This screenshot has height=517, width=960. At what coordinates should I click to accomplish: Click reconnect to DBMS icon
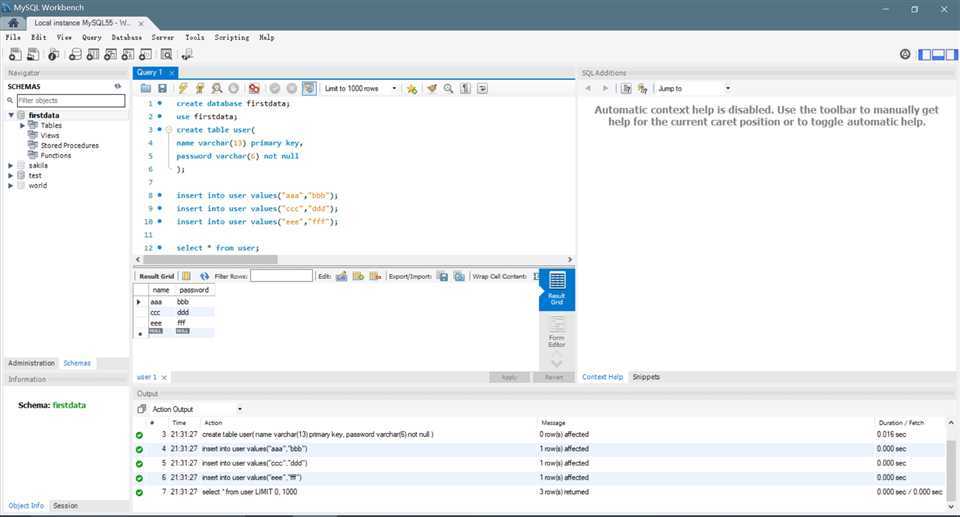187,55
